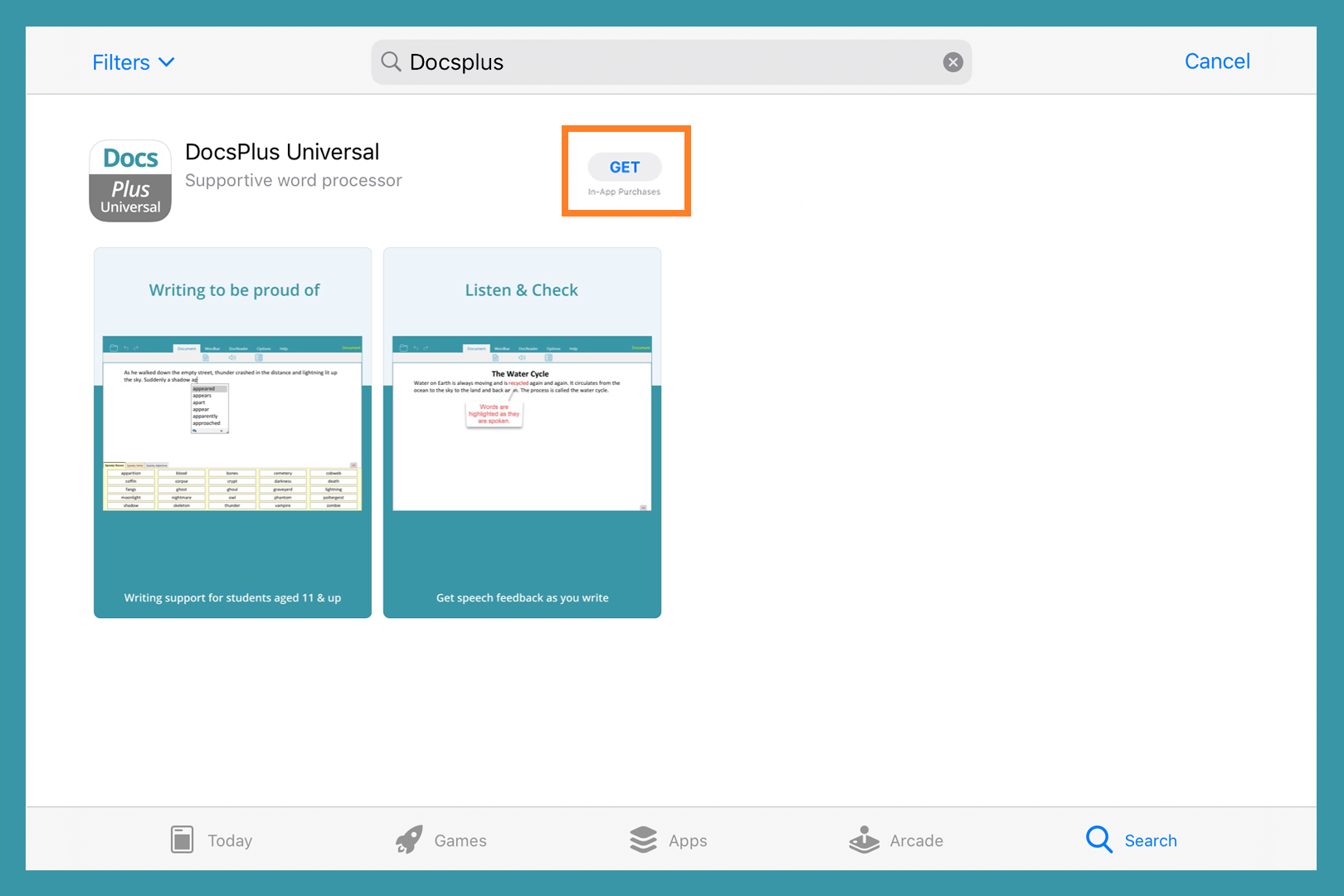Screen dimensions: 1344x896
Task: Click the magnifier icon in search bar
Action: (x=391, y=61)
